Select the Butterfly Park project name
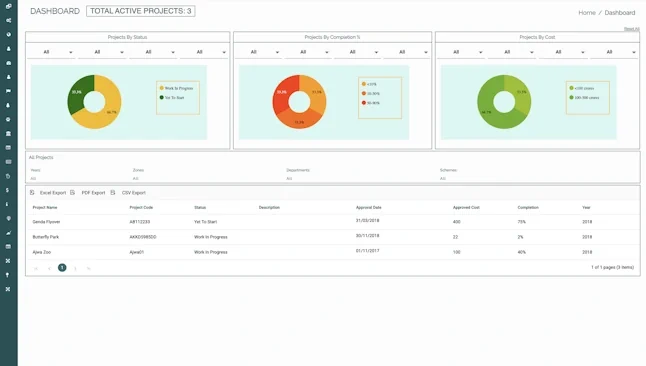 (46, 237)
